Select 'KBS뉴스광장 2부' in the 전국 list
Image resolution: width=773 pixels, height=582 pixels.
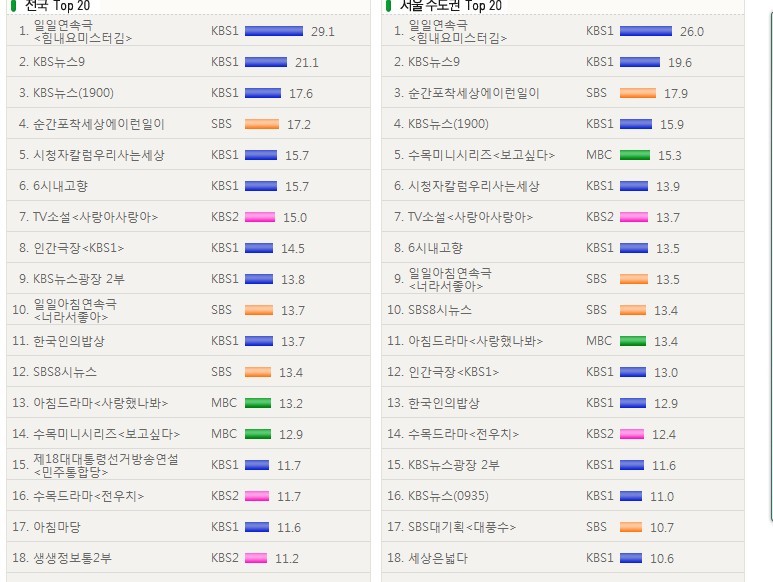coord(78,279)
